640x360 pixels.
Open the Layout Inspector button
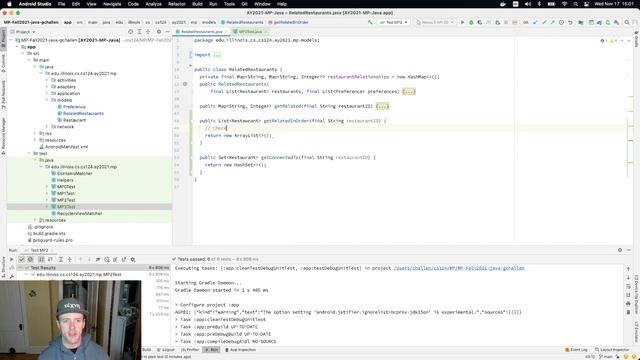point(612,350)
